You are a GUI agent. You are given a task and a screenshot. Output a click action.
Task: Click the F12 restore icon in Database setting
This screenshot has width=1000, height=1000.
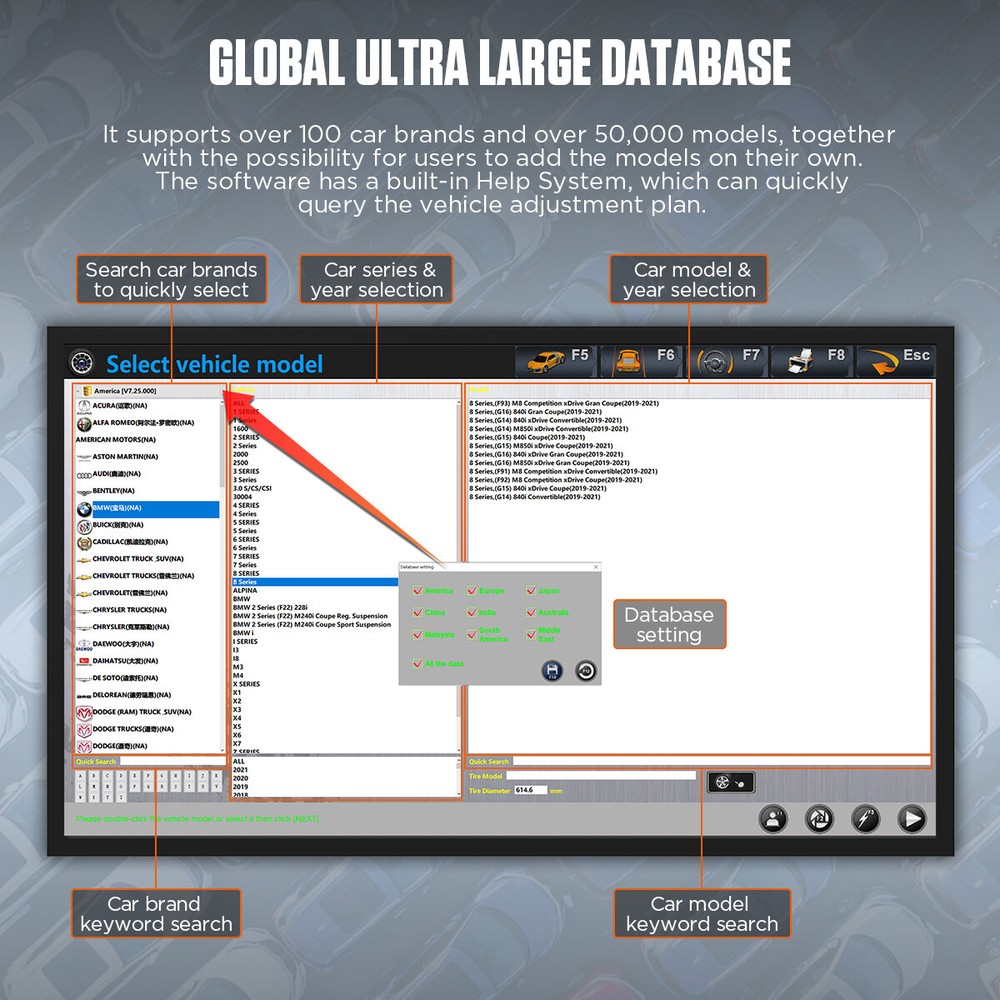585,671
